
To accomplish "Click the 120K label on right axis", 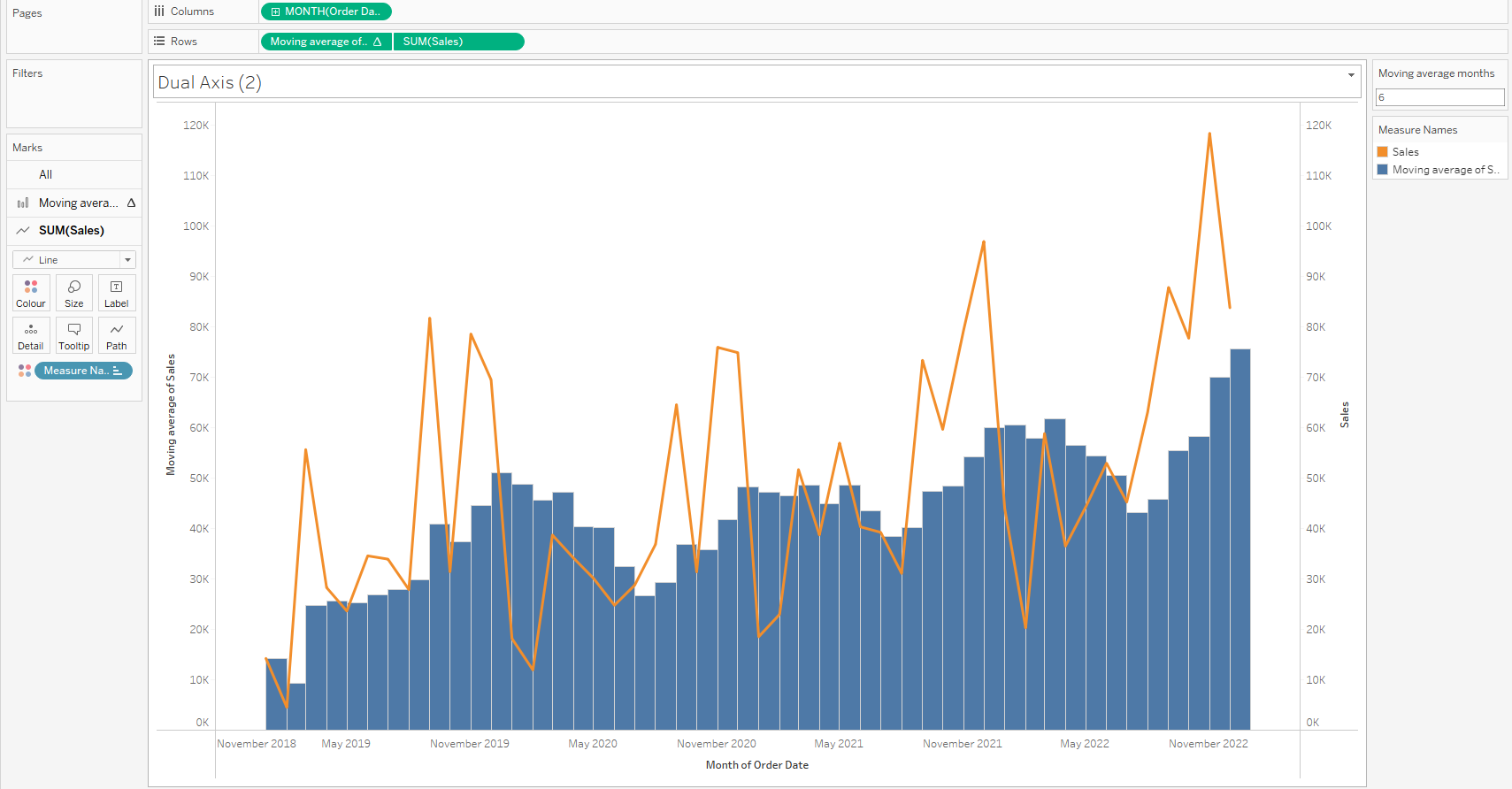I will (x=1319, y=126).
